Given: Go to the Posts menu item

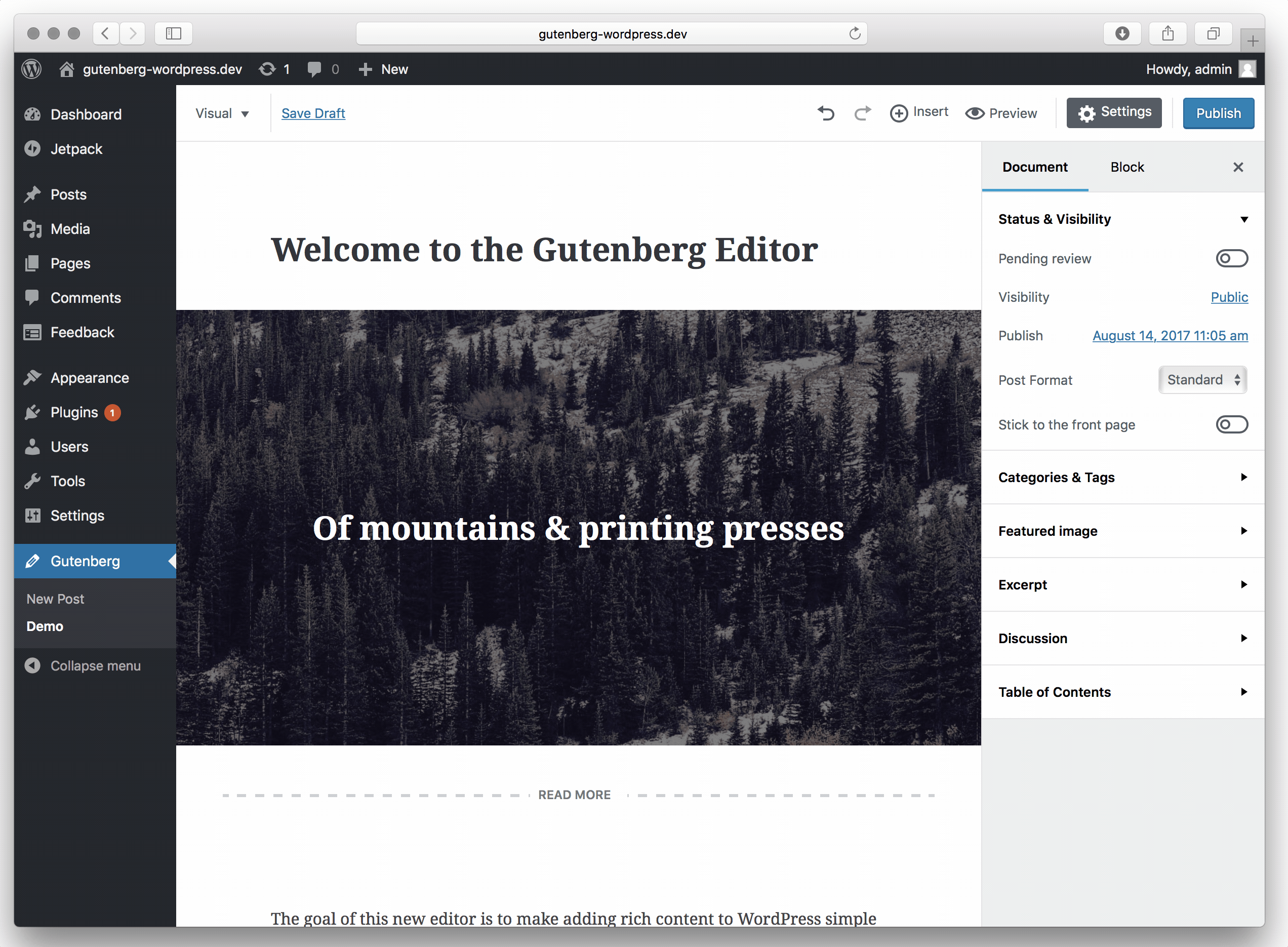Looking at the screenshot, I should coord(95,194).
